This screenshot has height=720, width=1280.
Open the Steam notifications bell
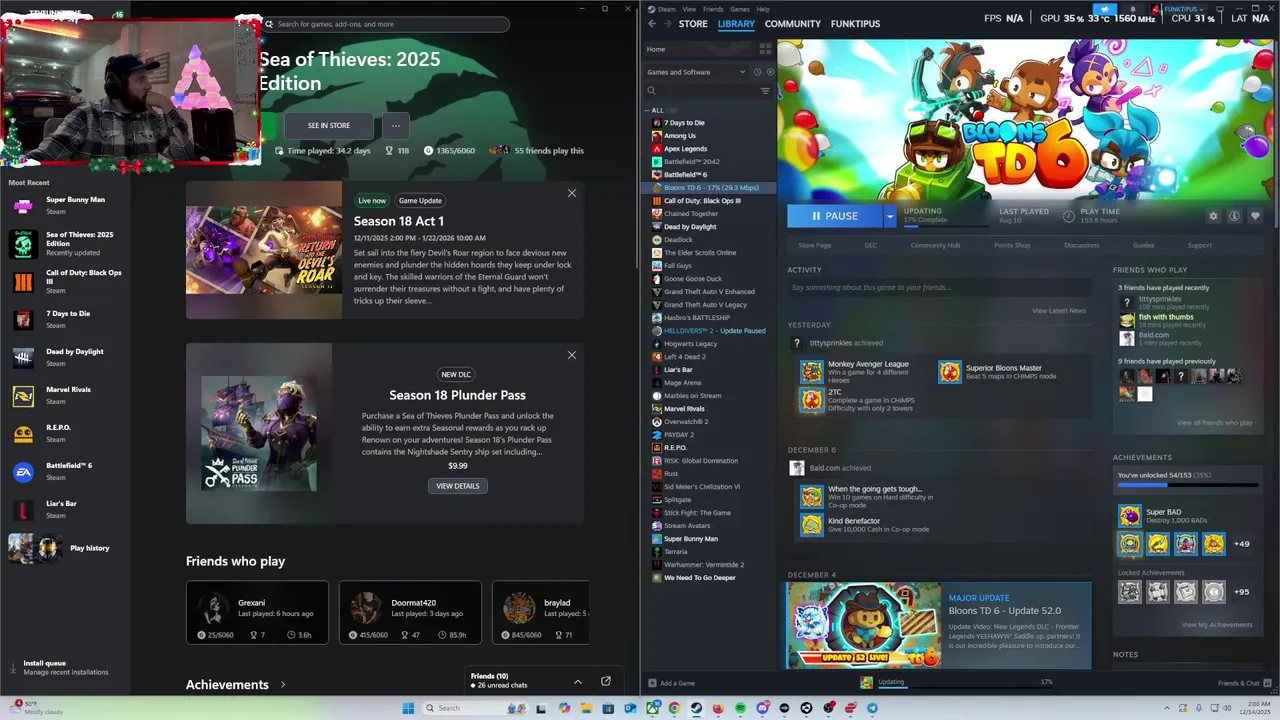point(1132,9)
